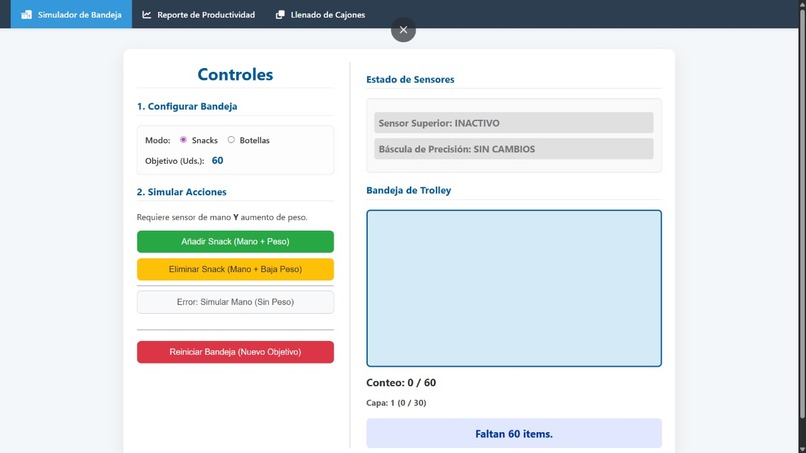Click the Reporte de Productividad chart icon
This screenshot has width=806, height=453.
[146, 14]
